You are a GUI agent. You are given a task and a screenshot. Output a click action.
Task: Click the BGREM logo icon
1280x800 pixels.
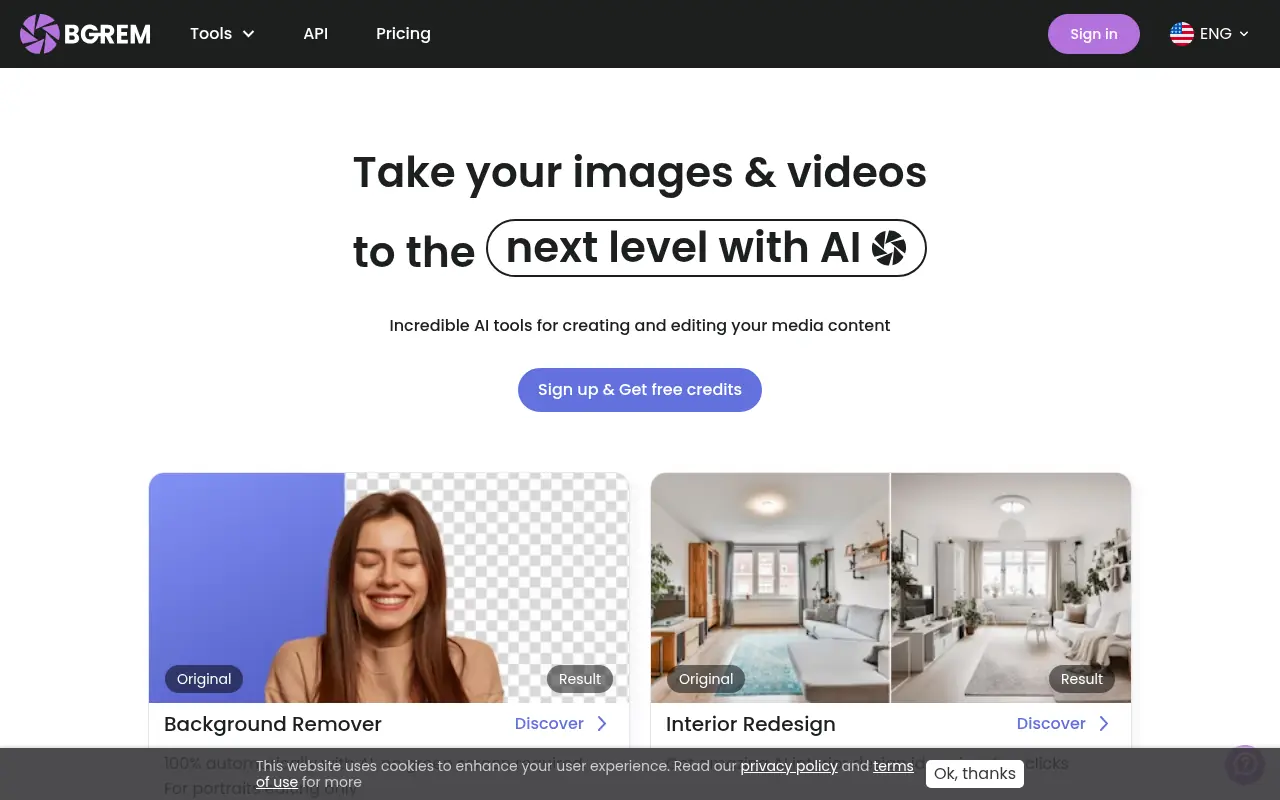click(39, 33)
